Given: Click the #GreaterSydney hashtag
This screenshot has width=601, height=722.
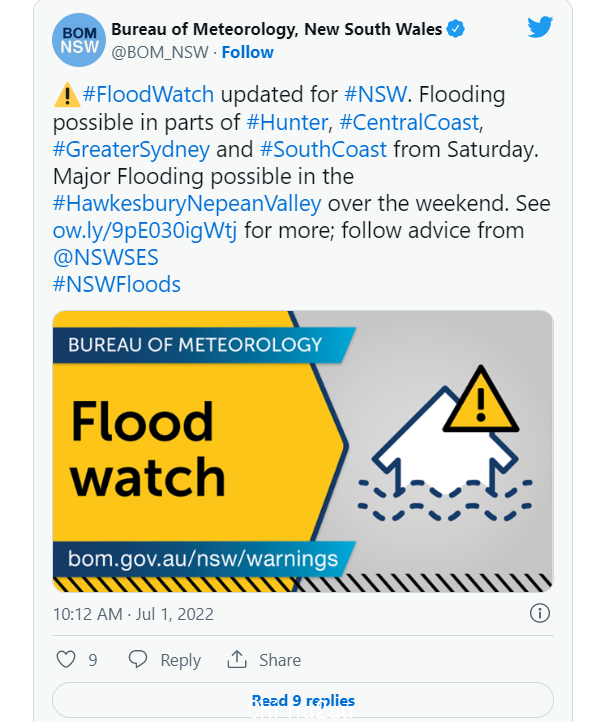Looking at the screenshot, I should pos(131,150).
